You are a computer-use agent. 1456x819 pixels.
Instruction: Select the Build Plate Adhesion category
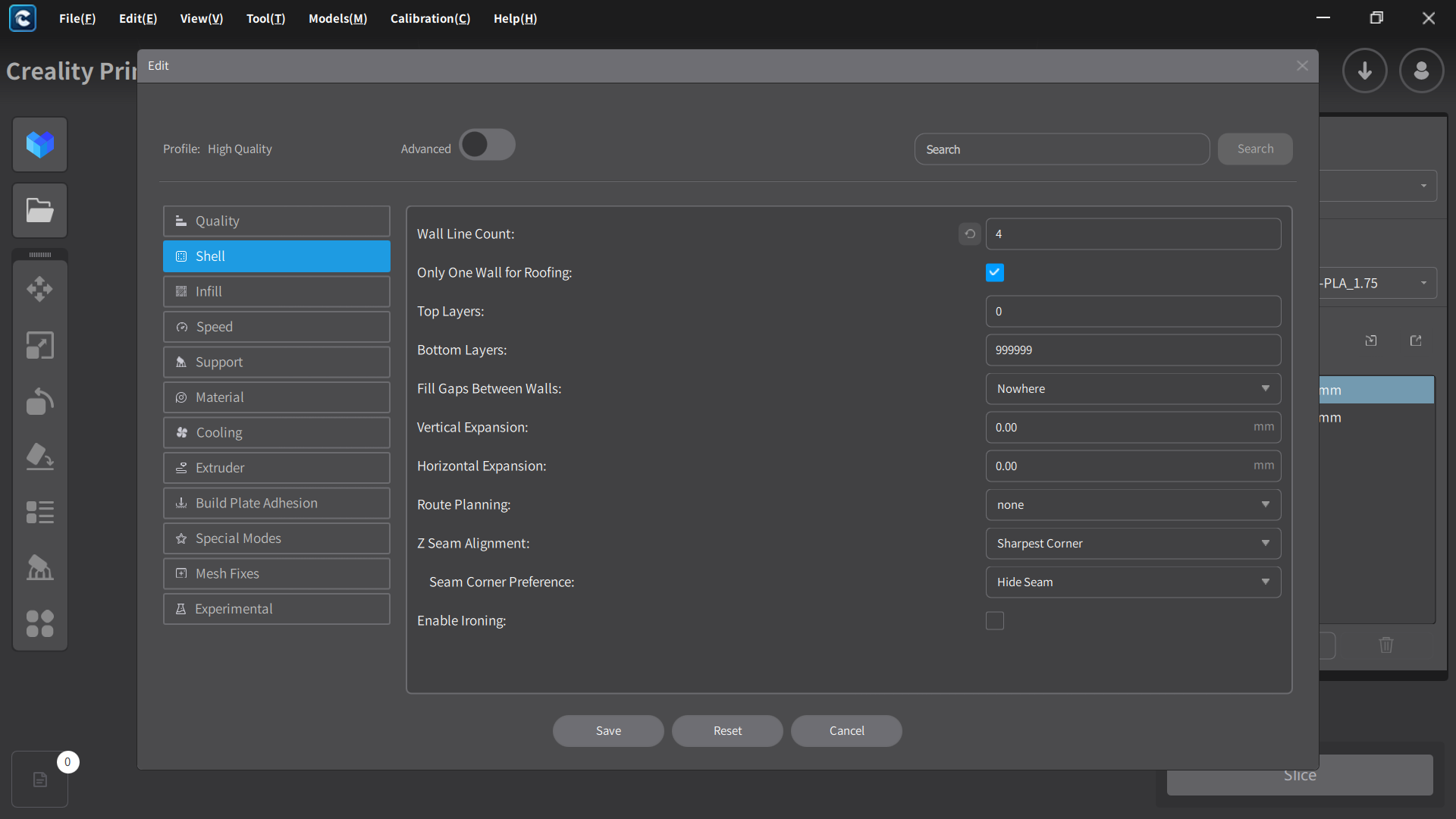277,503
